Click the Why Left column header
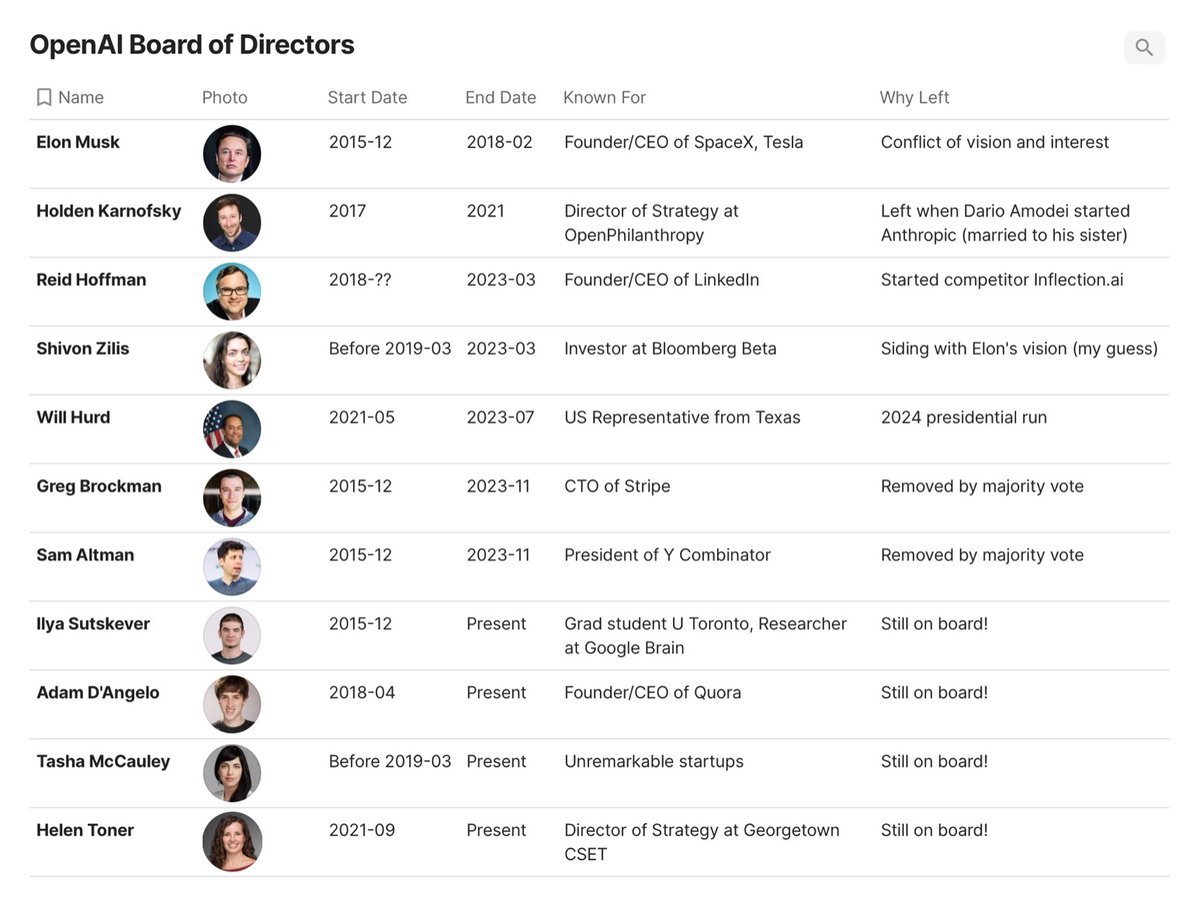The image size is (1200, 914). 914,97
